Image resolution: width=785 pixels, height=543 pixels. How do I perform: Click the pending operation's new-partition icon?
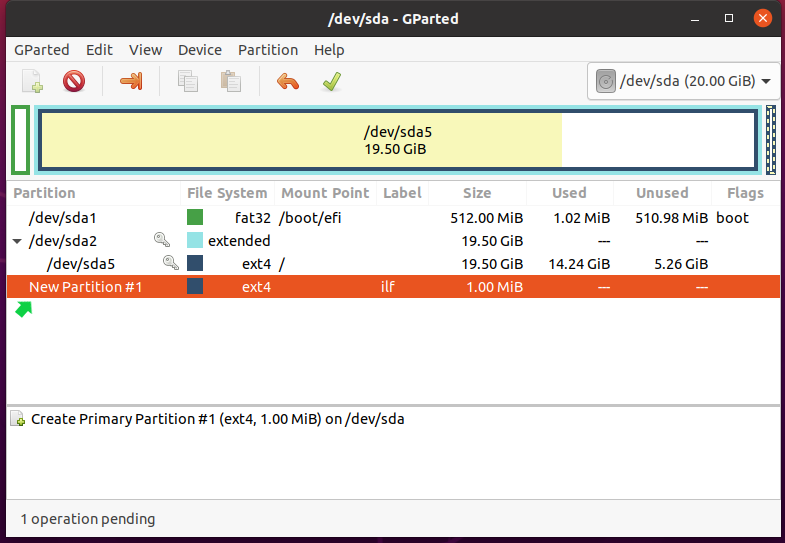18,419
